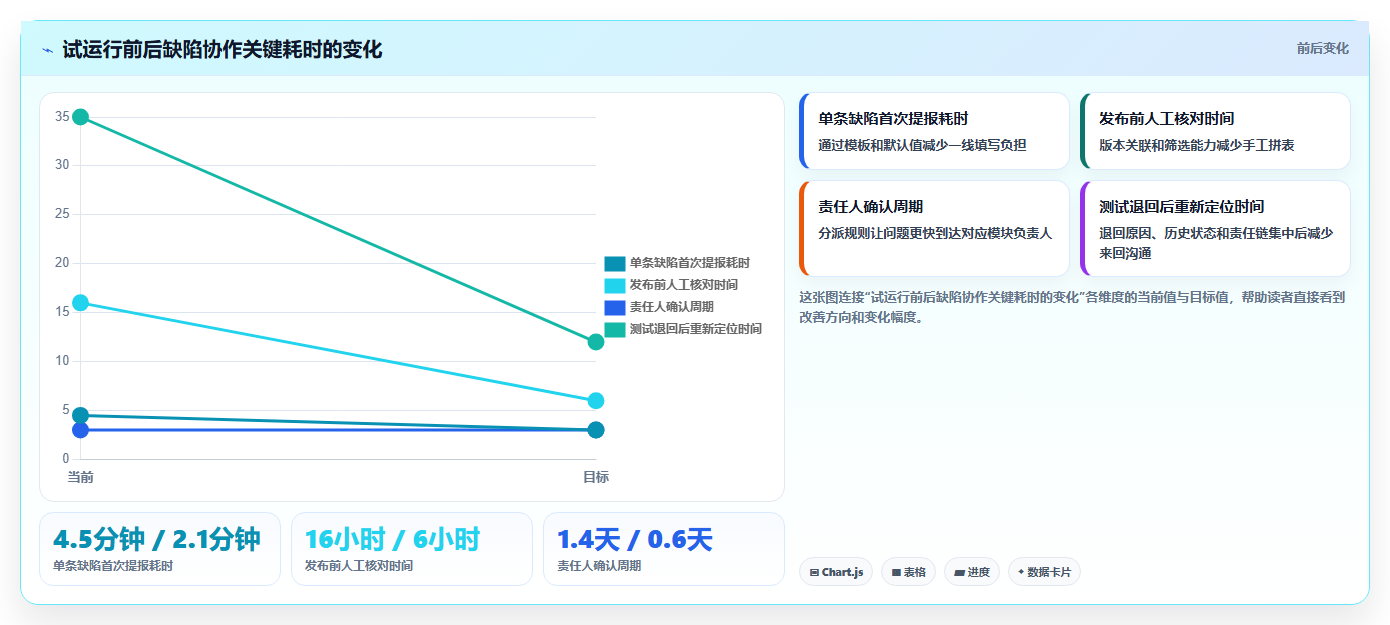
Task: Click the Chart.js tag
Action: [x=836, y=572]
